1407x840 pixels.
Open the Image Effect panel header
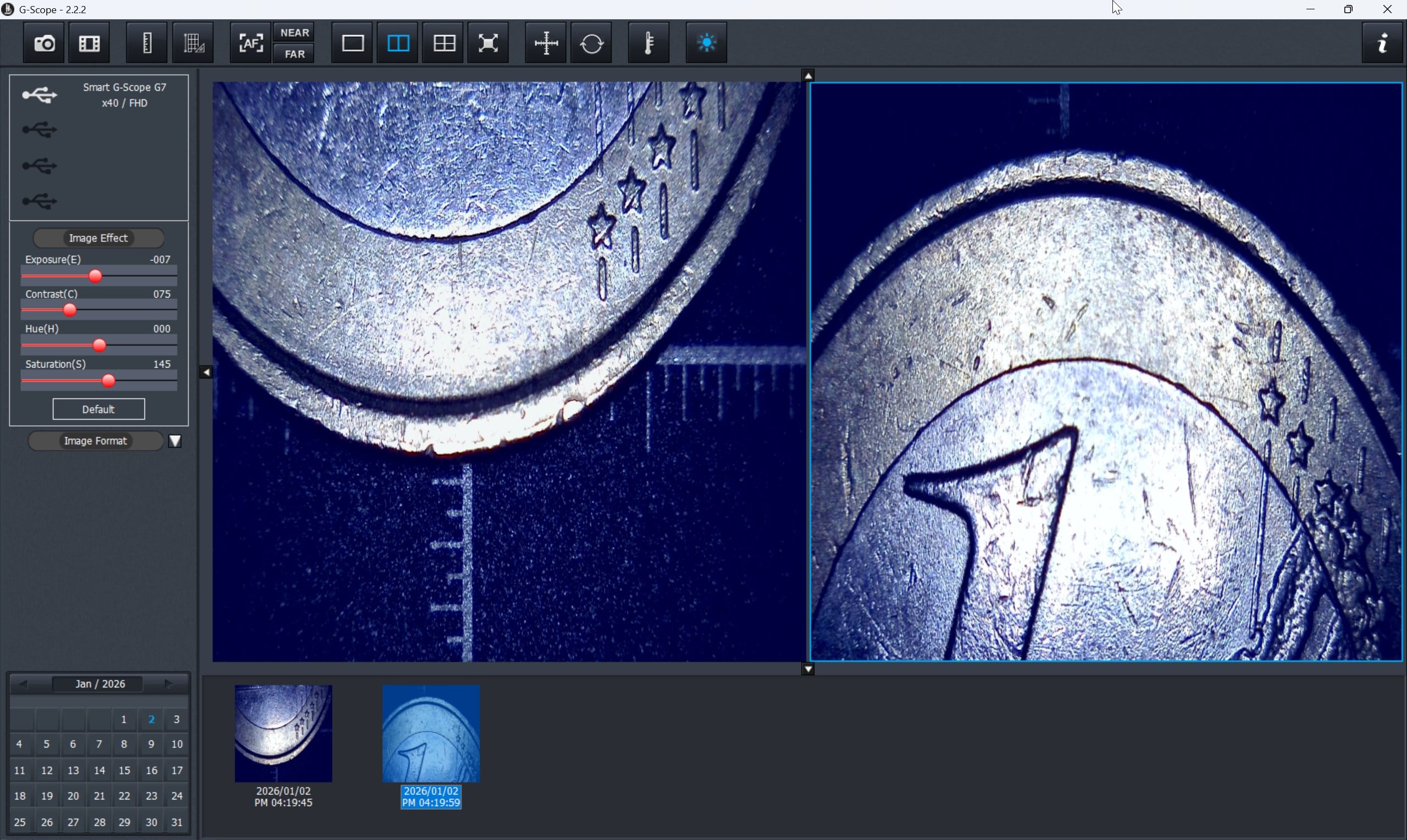[98, 238]
